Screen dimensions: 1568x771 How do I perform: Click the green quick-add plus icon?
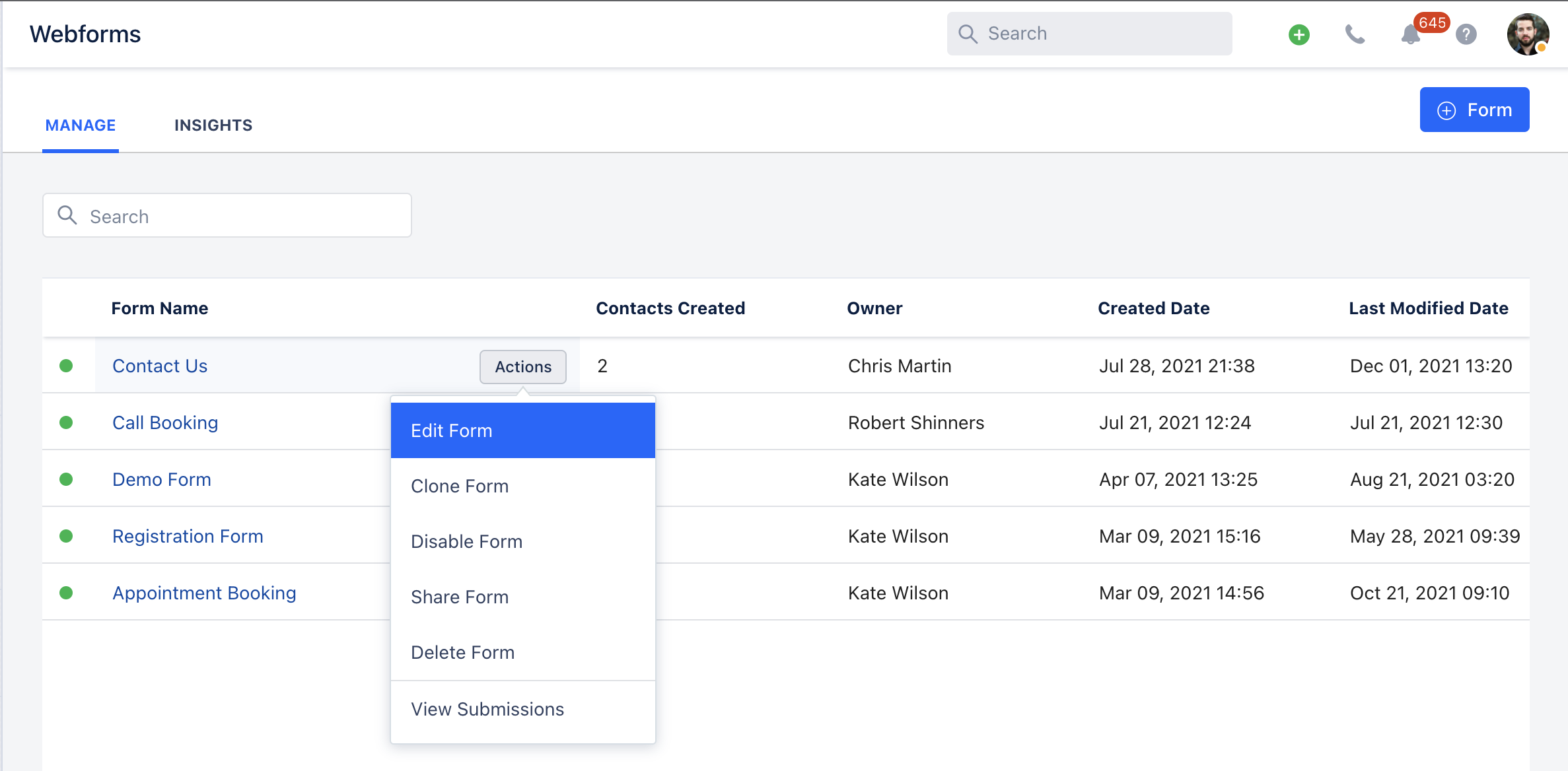[1299, 34]
